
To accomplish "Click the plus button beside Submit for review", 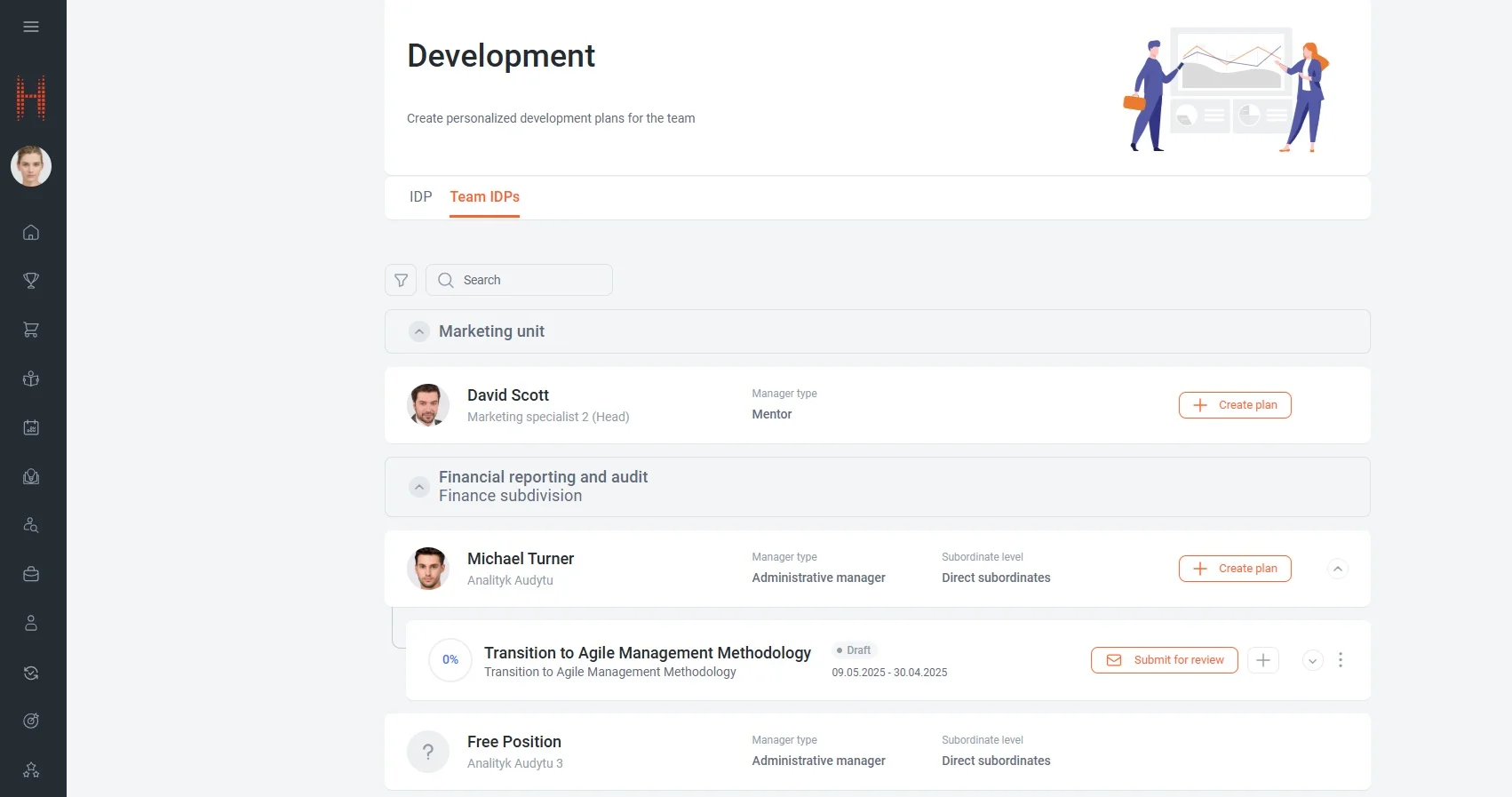I will click(1262, 660).
